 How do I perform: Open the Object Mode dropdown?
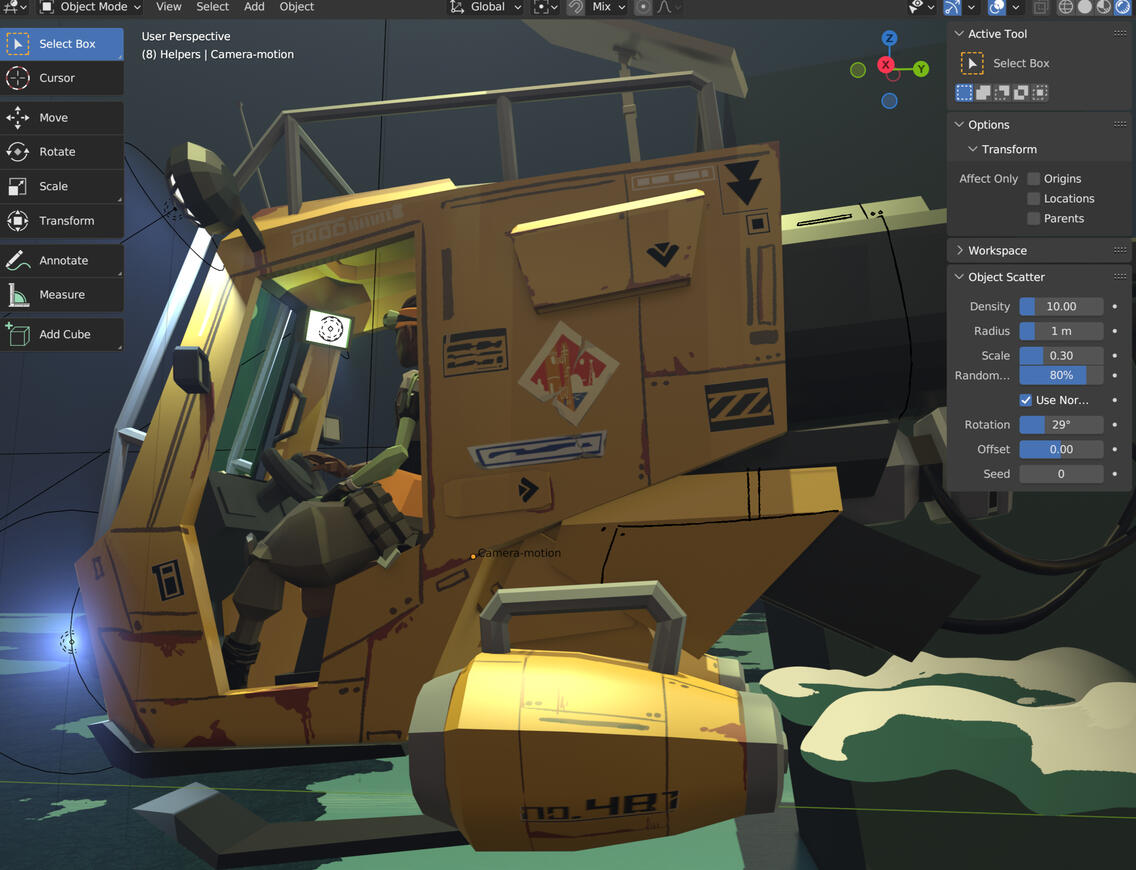click(91, 7)
